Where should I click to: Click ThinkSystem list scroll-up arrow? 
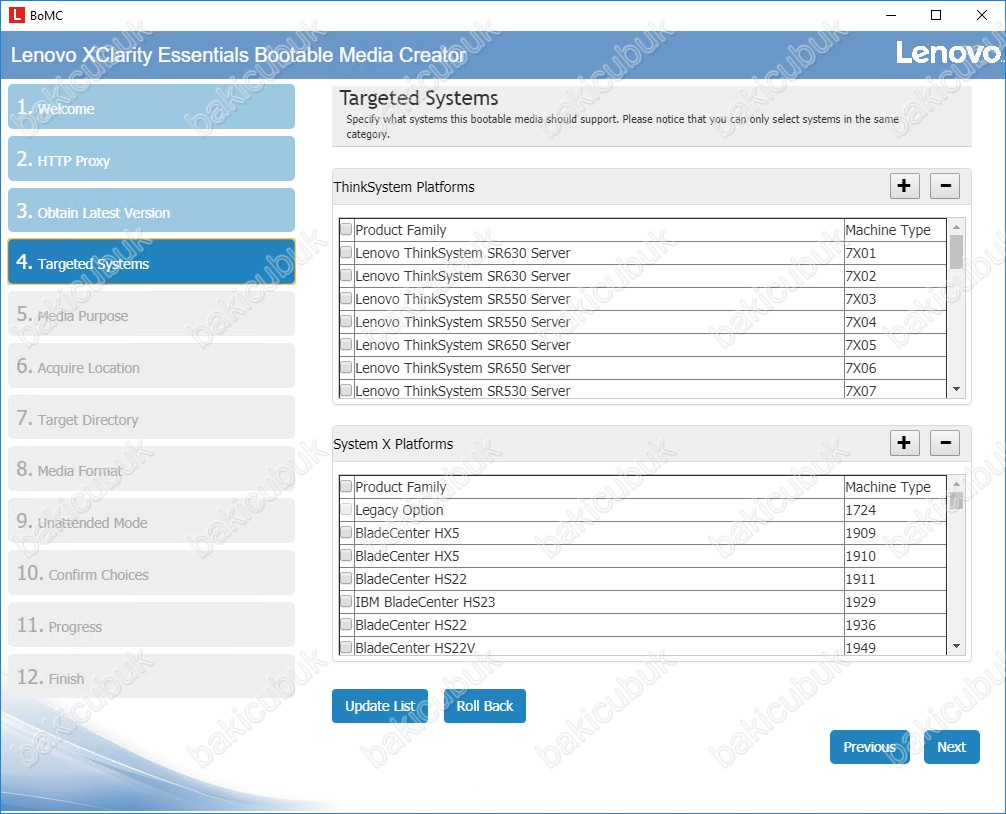pyautogui.click(x=957, y=226)
